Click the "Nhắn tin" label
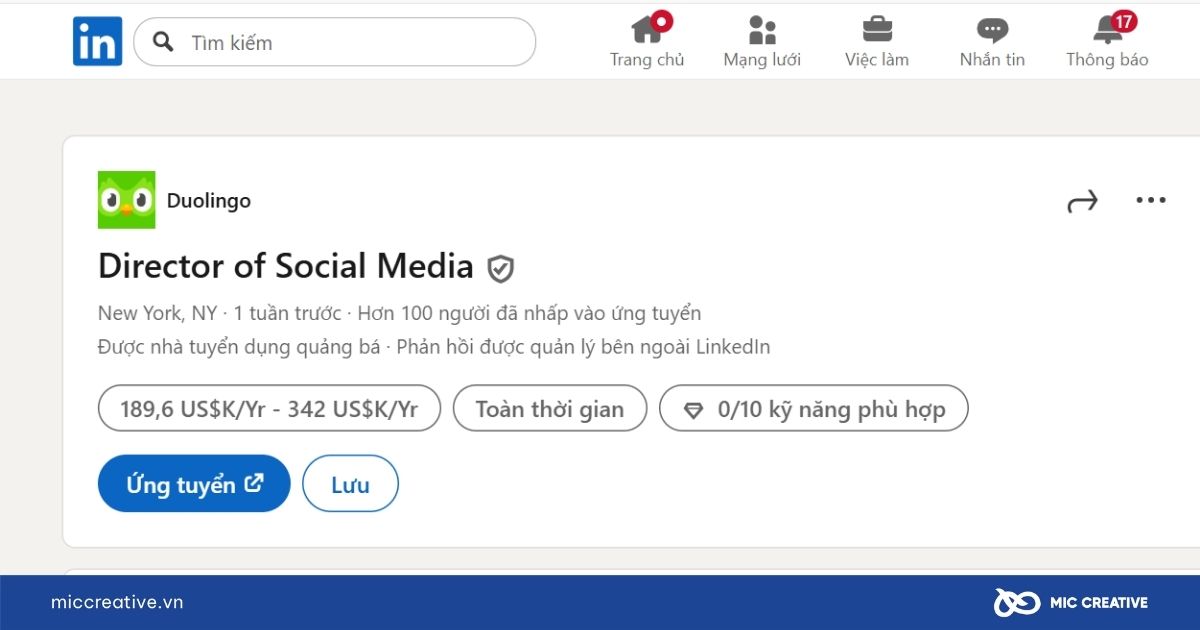1200x630 pixels. point(992,60)
